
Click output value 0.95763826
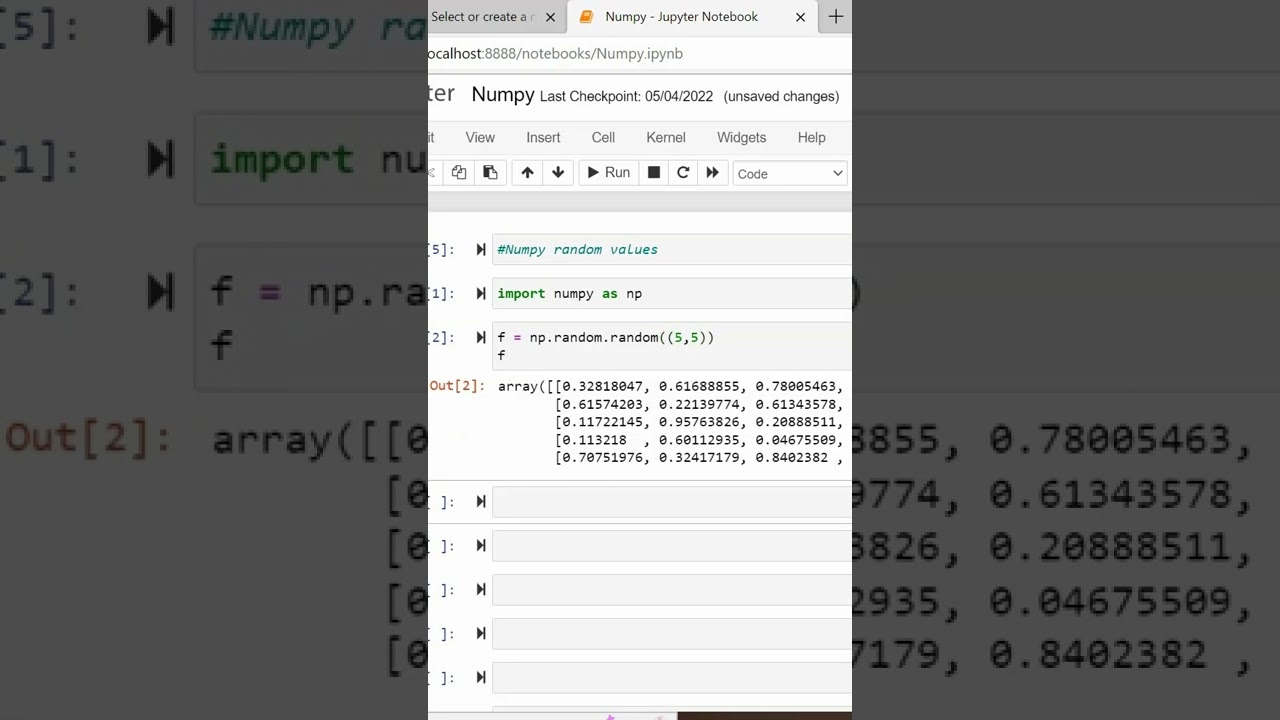pyautogui.click(x=699, y=422)
